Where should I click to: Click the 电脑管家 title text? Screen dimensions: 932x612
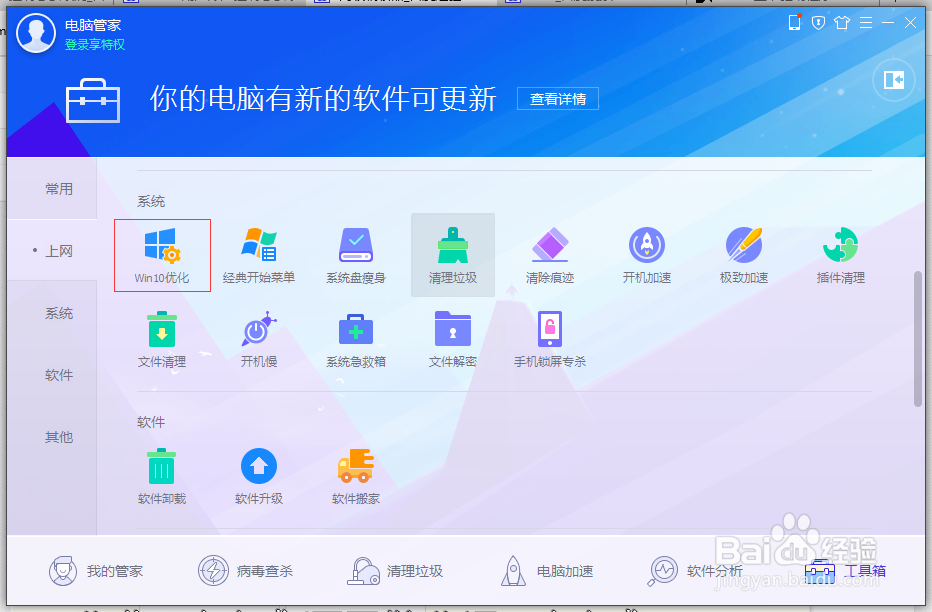click(93, 25)
